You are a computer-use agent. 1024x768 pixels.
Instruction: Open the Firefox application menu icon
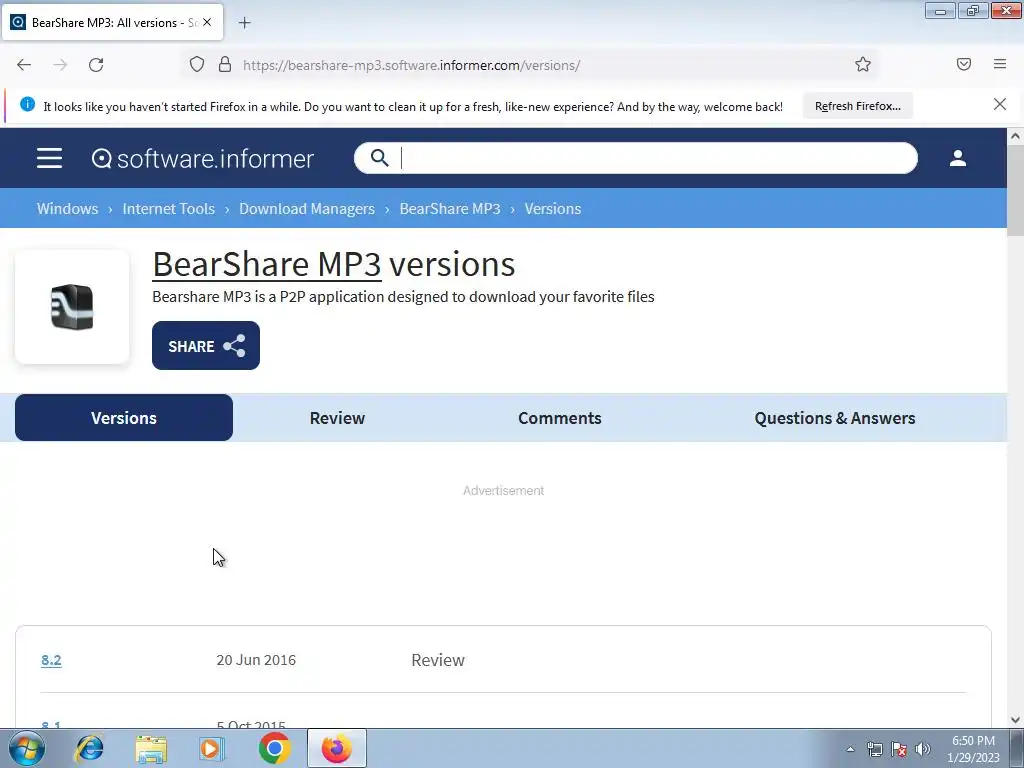click(1000, 64)
